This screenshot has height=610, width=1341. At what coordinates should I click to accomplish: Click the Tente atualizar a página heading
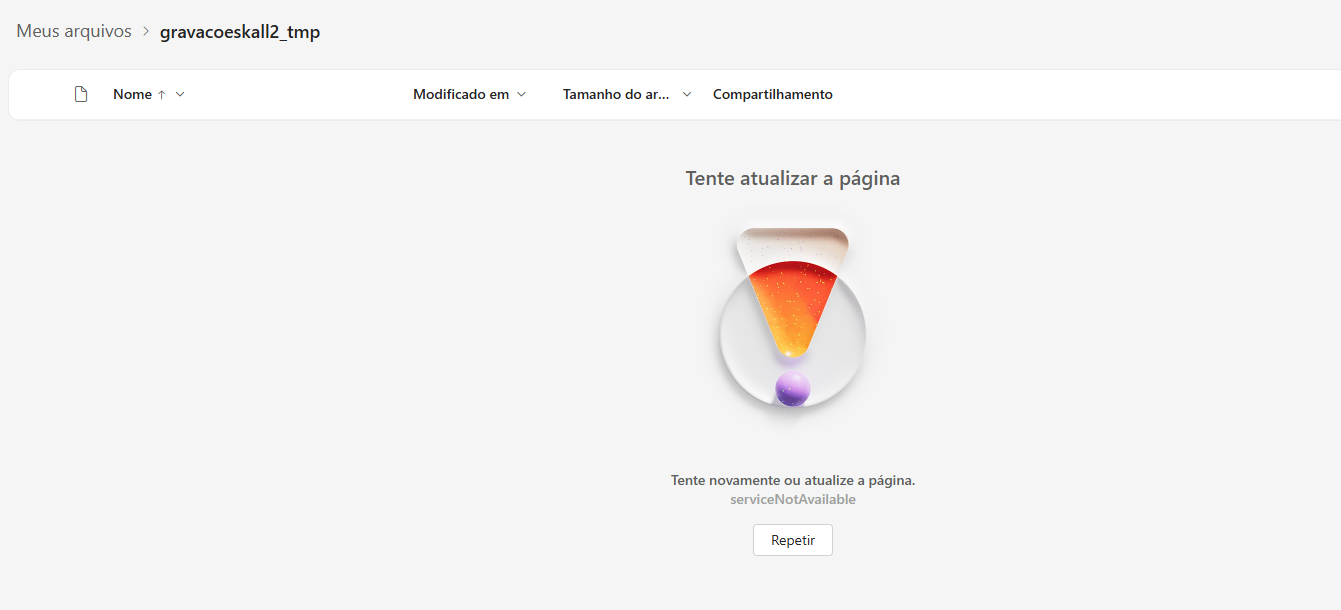click(793, 178)
